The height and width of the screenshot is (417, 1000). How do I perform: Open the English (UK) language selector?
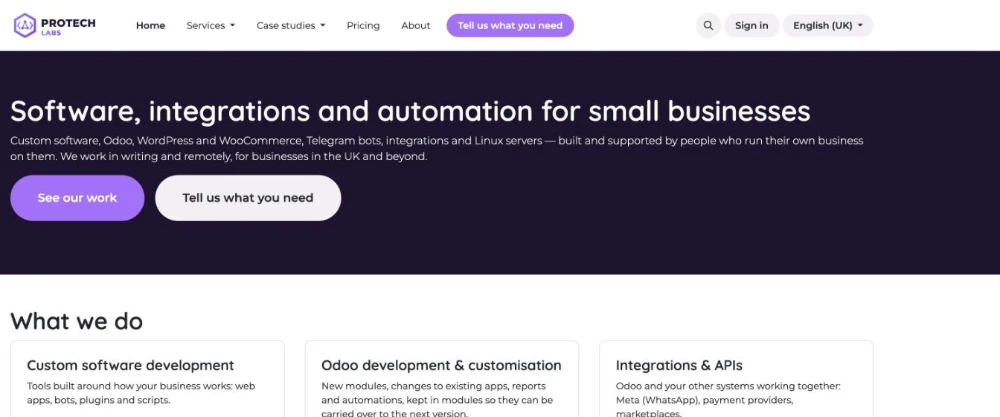tap(828, 26)
